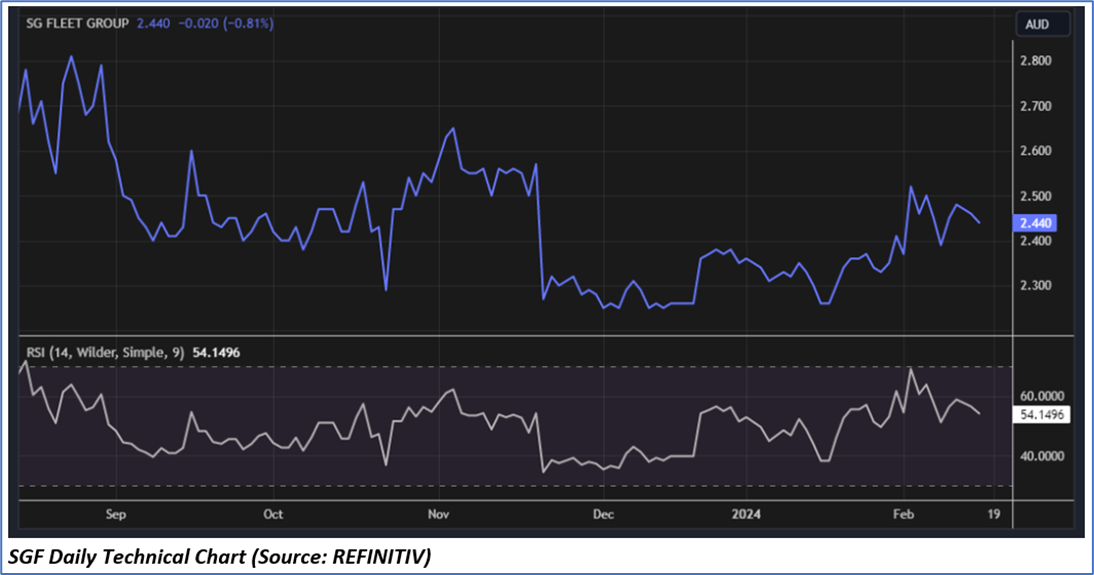Click the Feb label on the time axis

tap(903, 514)
